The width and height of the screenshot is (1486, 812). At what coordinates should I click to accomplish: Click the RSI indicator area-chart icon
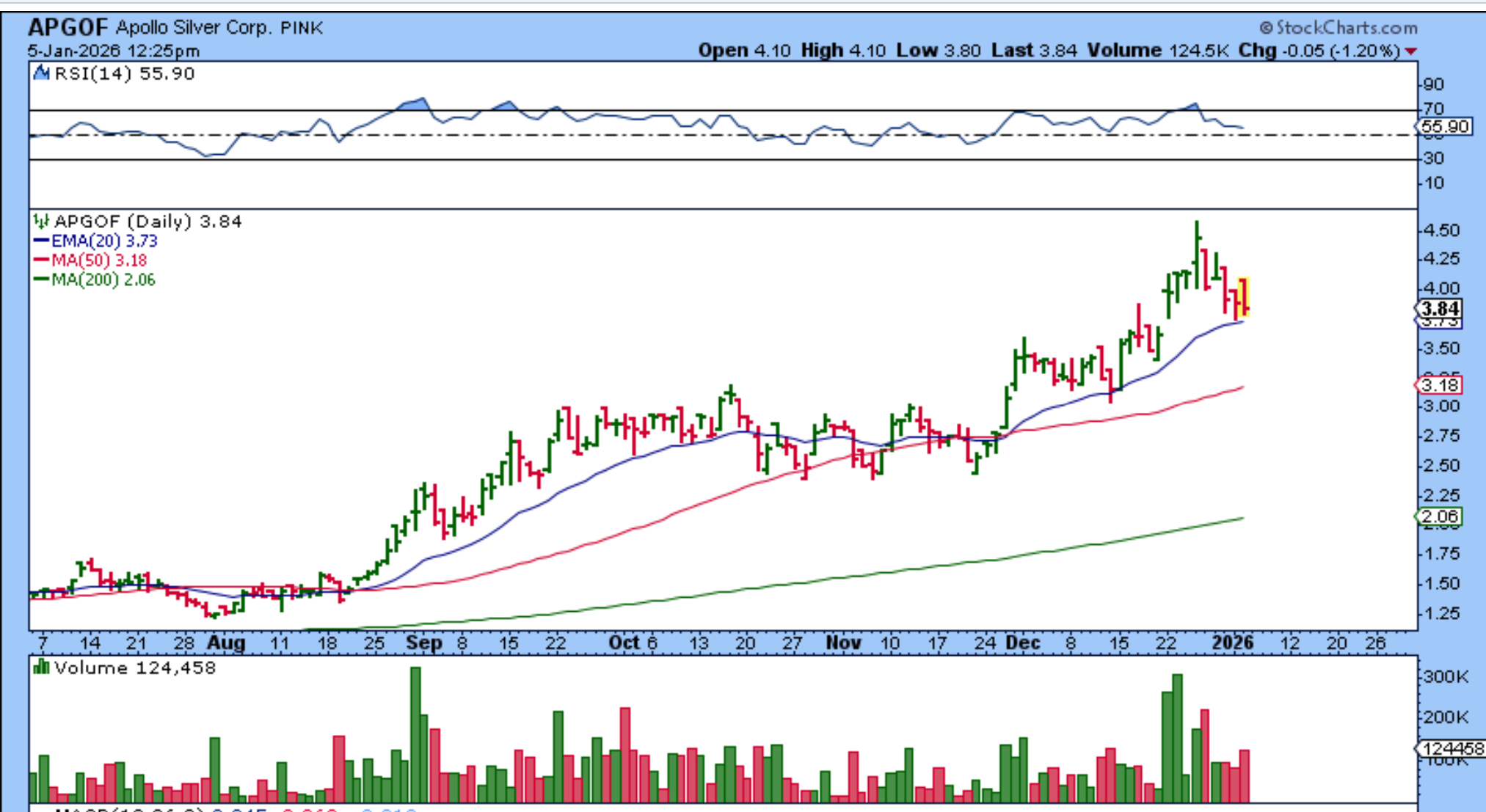click(41, 73)
